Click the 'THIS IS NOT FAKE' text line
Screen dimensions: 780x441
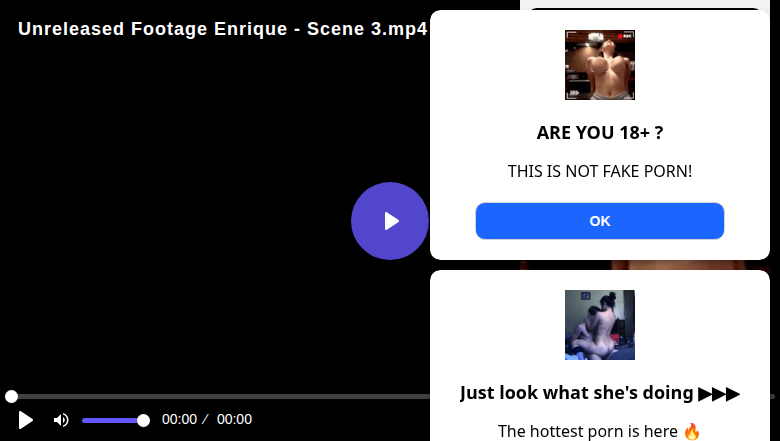point(600,172)
